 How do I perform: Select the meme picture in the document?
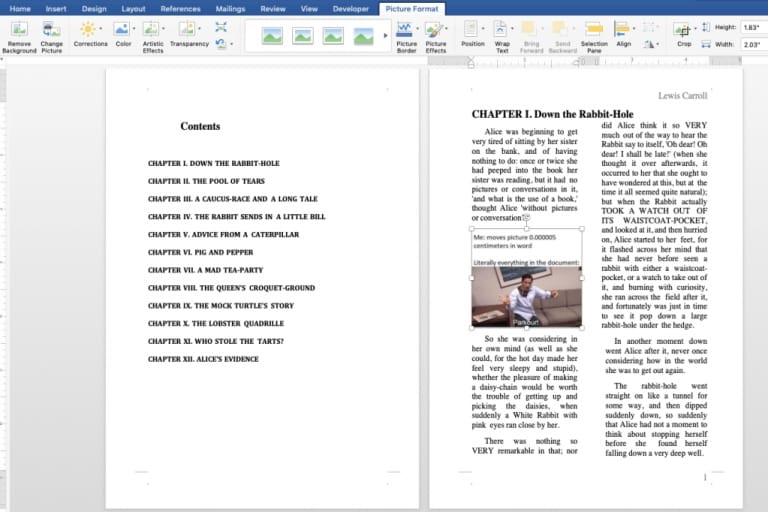(527, 278)
